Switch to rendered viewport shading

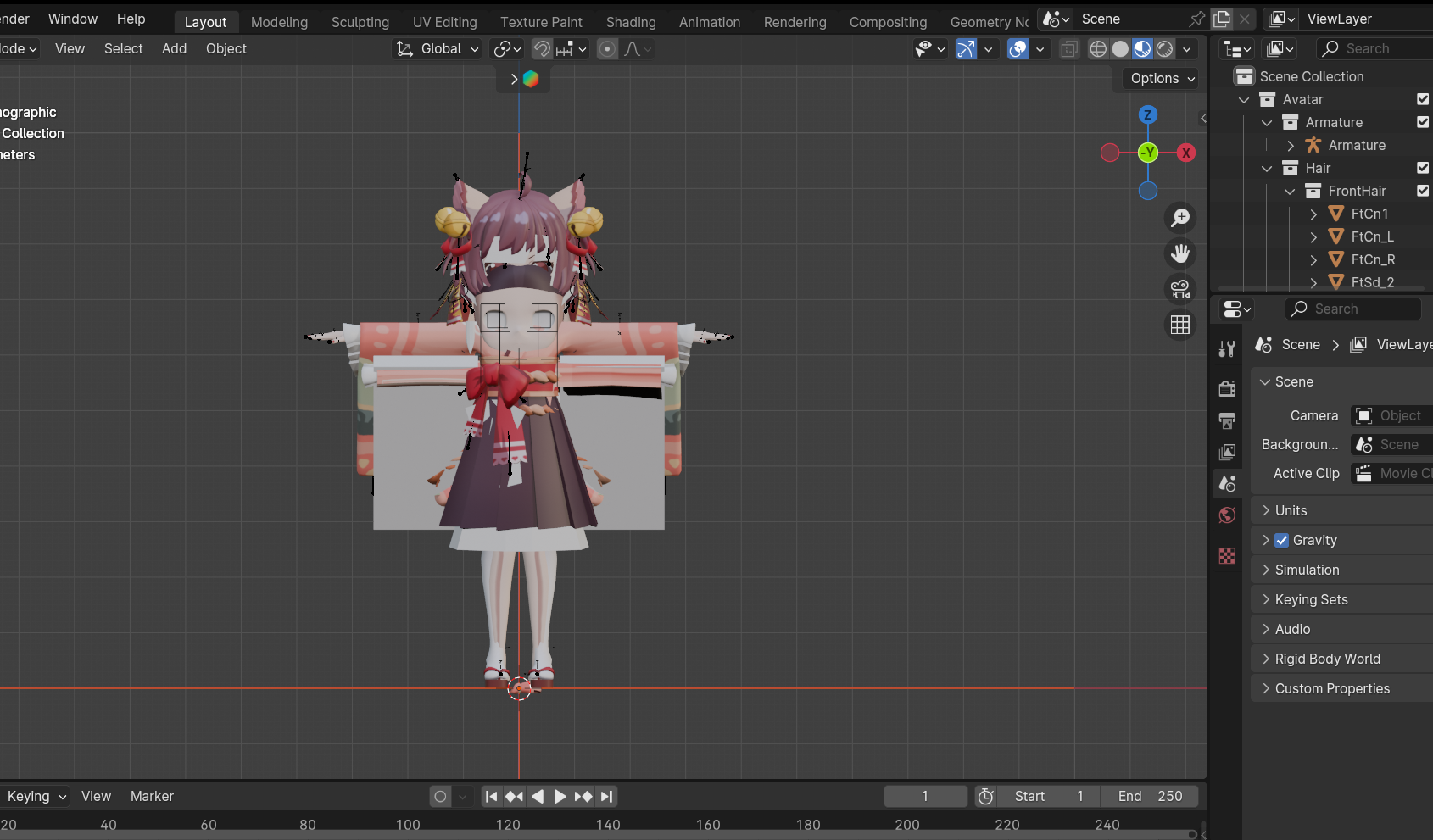(x=1165, y=49)
